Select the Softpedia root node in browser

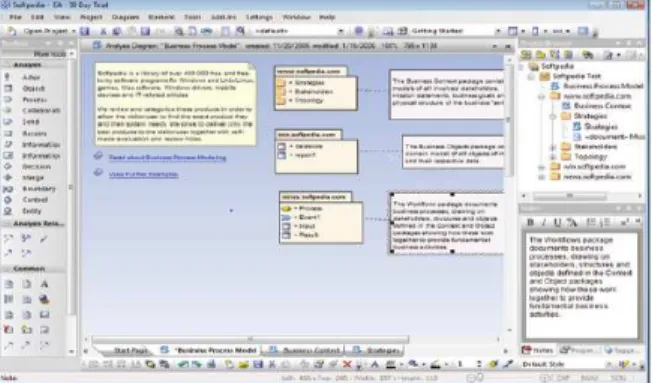click(x=557, y=67)
